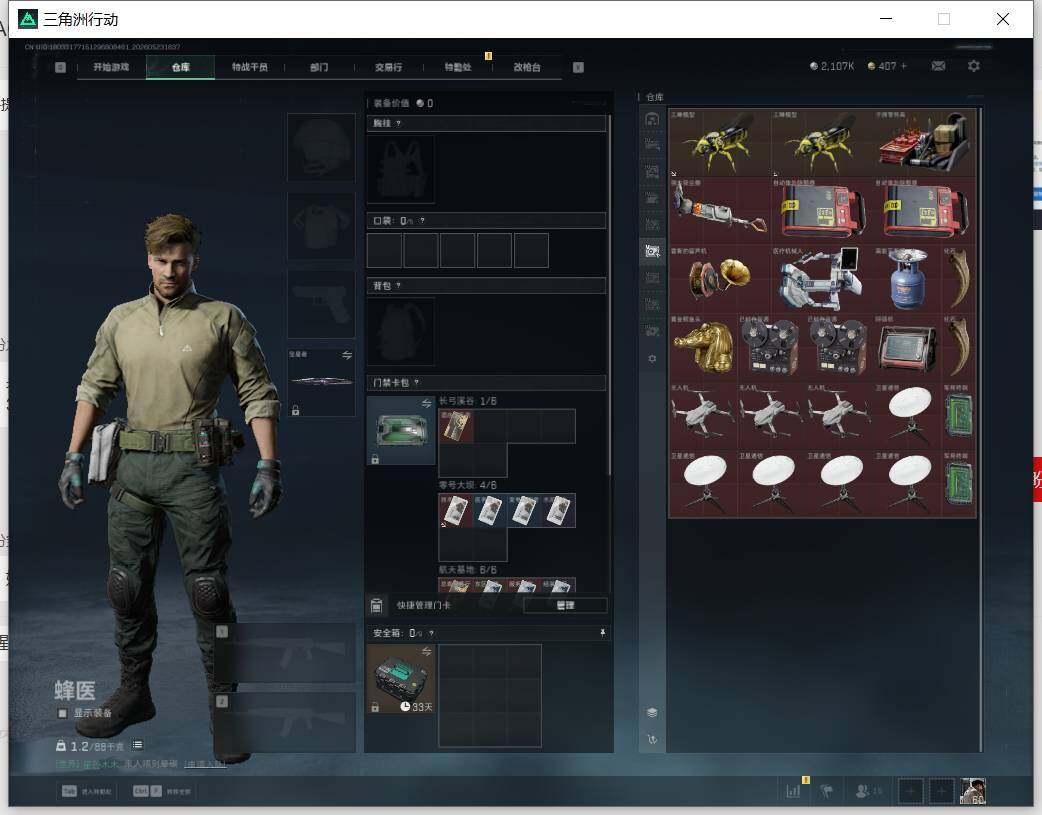
Task: Click the swap arrows on the melee knife slot
Action: (347, 355)
